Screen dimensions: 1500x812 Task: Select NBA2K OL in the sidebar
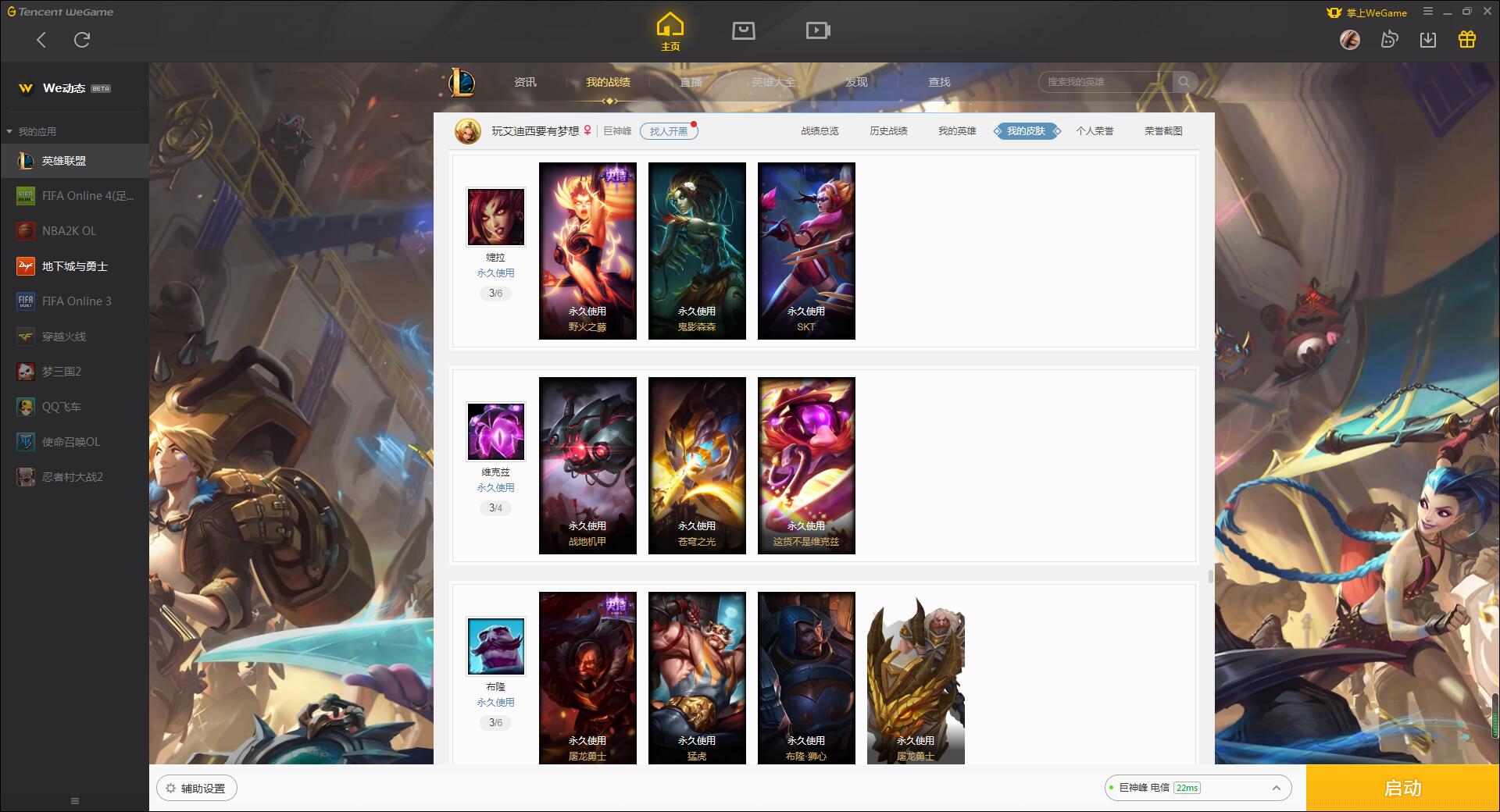click(x=74, y=231)
